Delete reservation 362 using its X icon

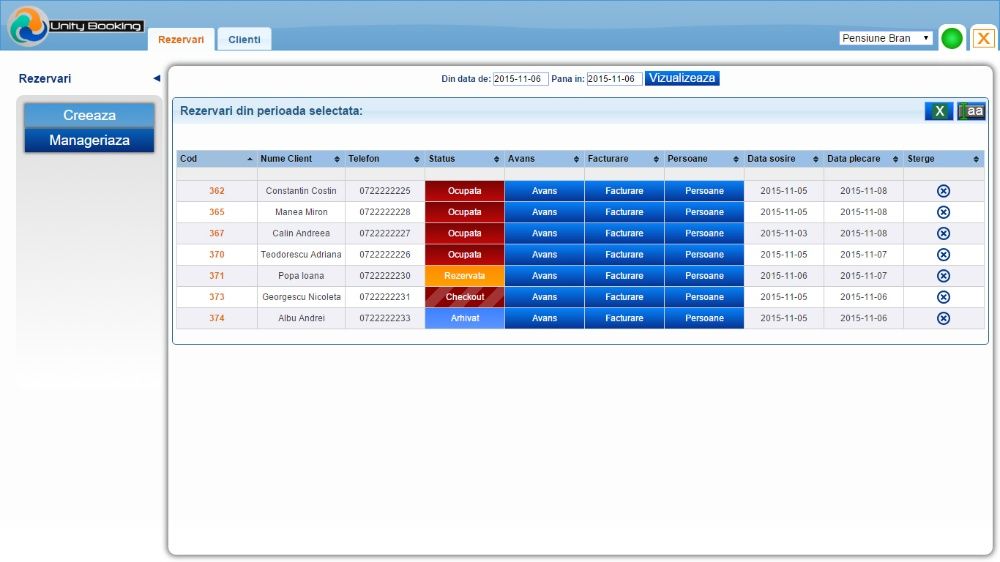(943, 191)
